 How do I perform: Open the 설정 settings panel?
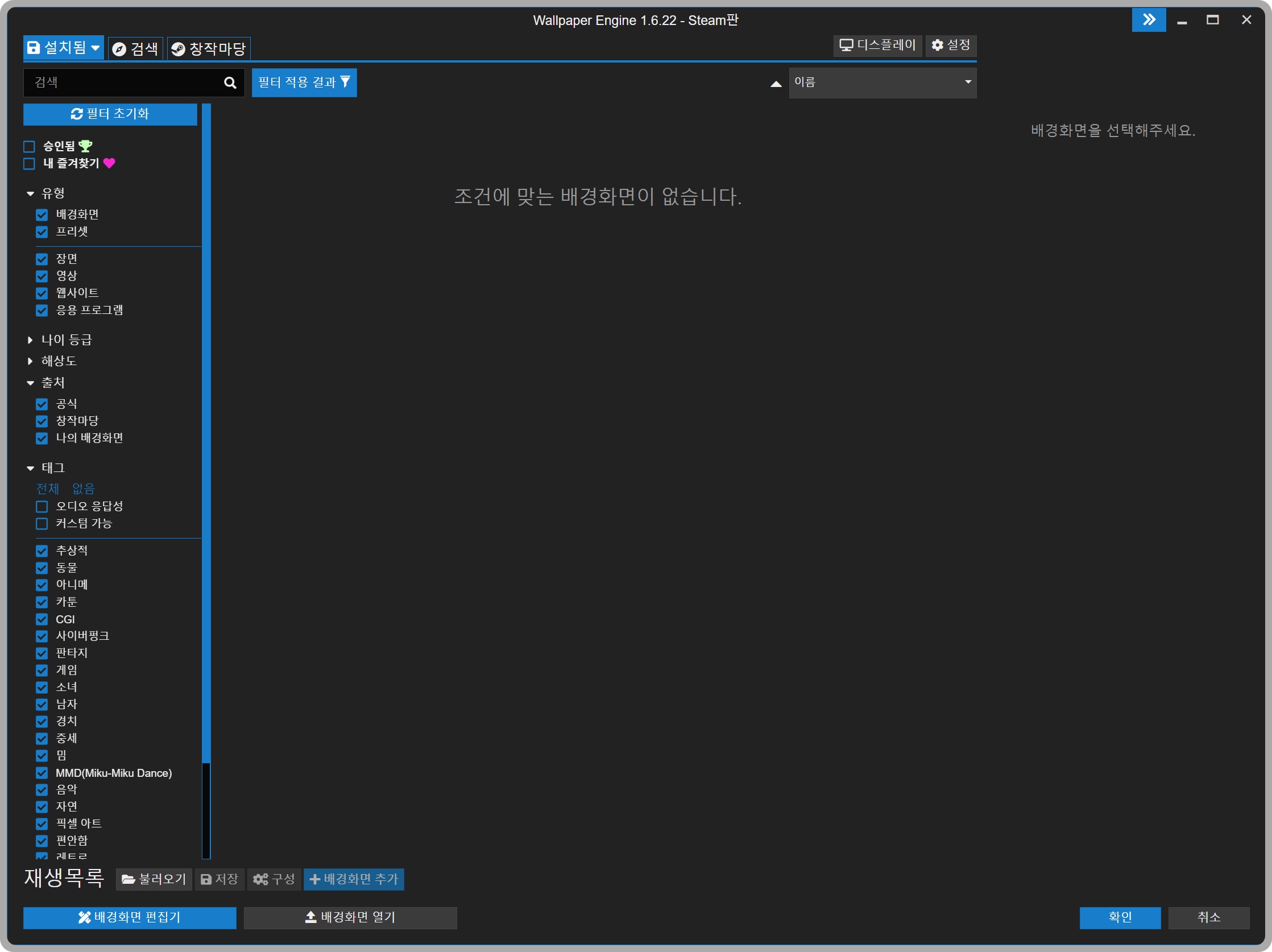(950, 45)
